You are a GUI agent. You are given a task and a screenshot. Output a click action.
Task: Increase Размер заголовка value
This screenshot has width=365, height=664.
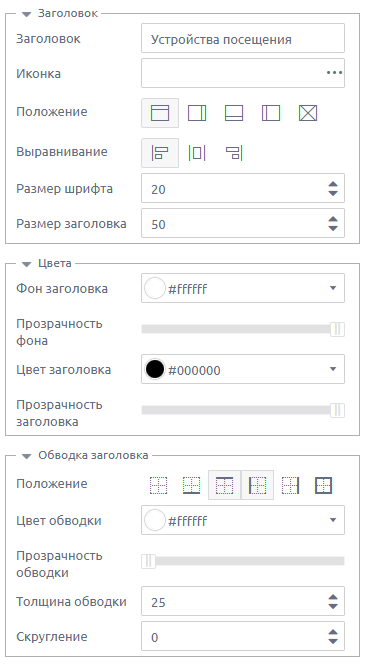[333, 219]
